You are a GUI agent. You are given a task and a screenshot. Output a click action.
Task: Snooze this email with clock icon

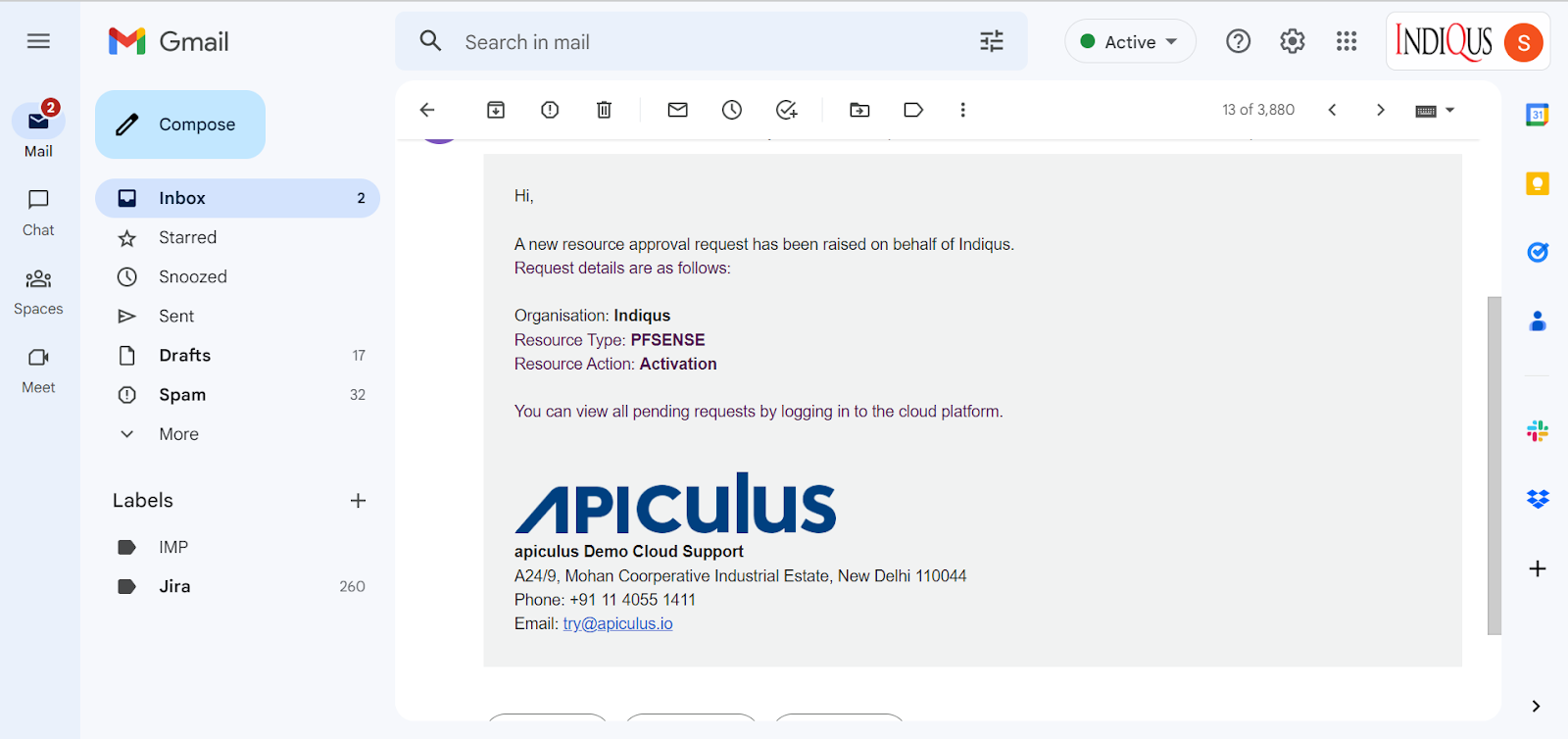tap(732, 110)
